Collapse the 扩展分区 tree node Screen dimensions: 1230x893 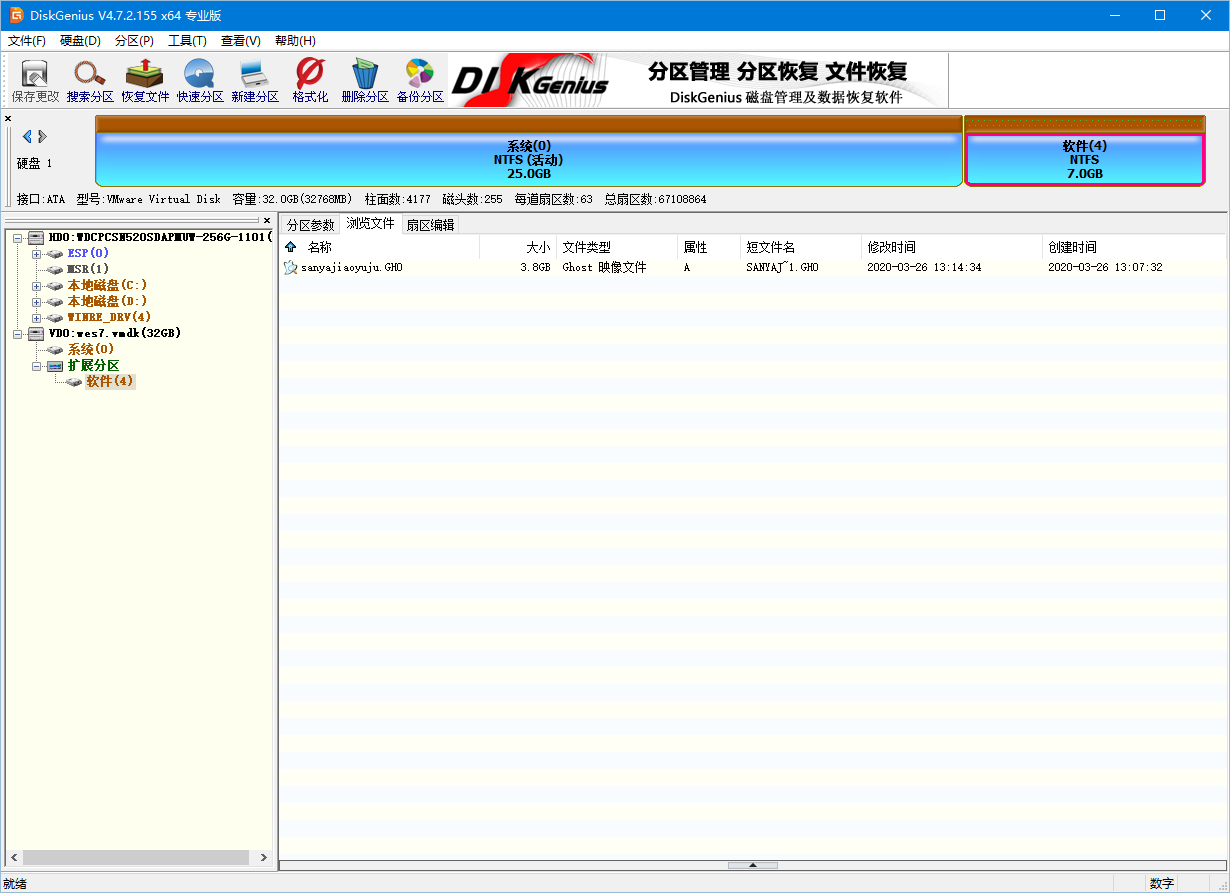click(x=36, y=365)
